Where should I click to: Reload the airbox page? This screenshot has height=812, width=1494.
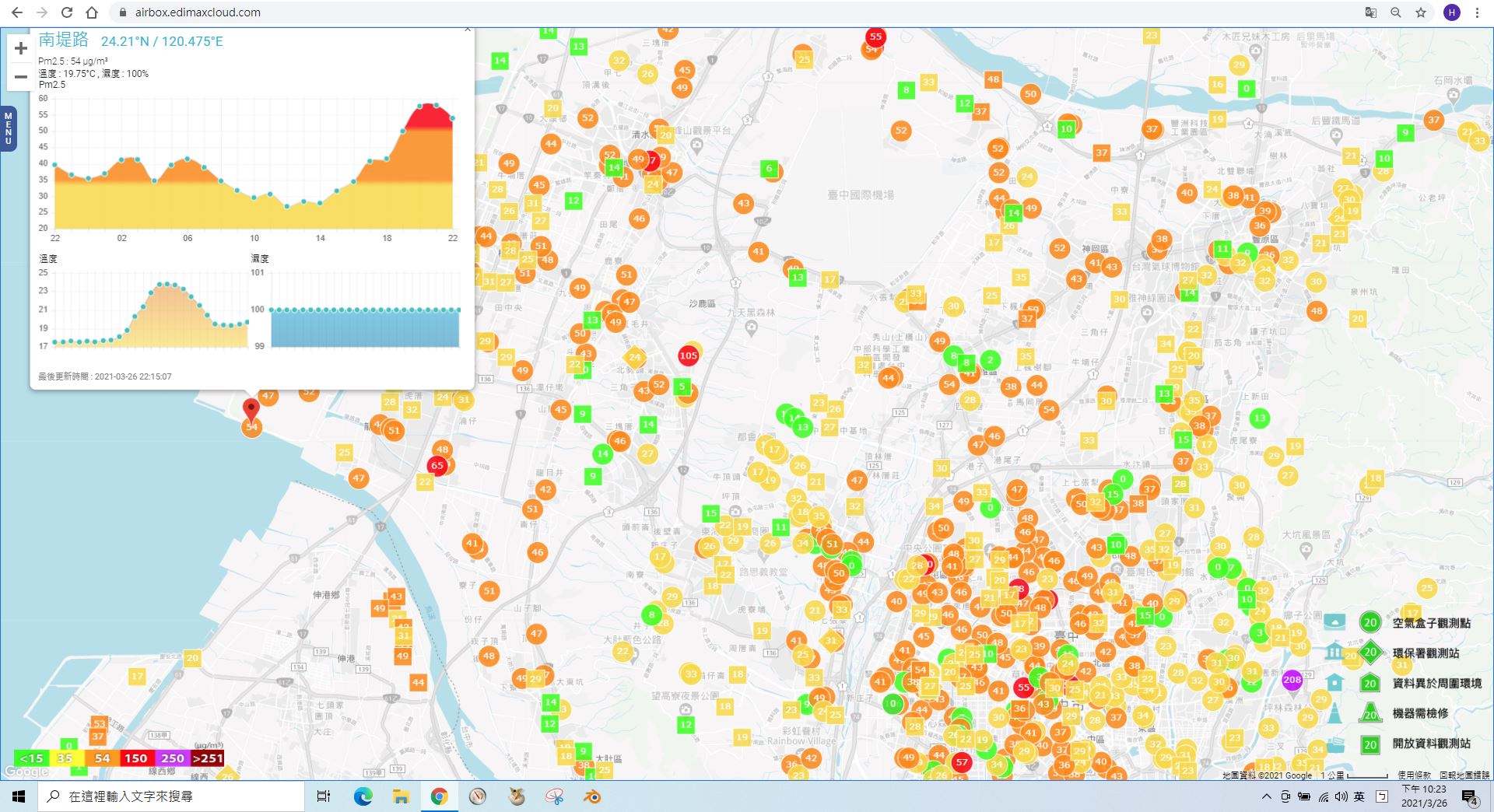67,12
